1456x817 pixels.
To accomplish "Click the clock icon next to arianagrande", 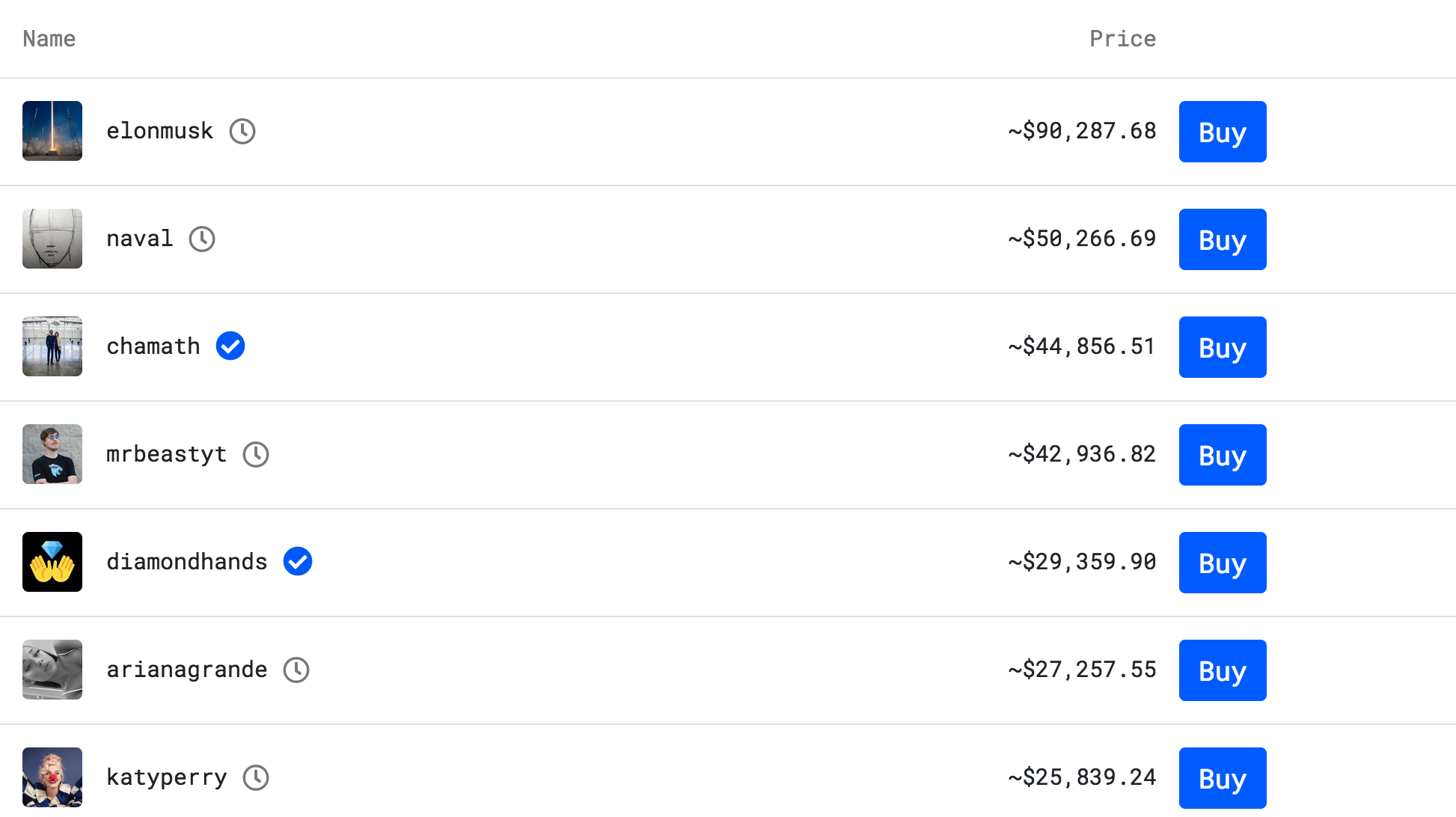I will (296, 670).
